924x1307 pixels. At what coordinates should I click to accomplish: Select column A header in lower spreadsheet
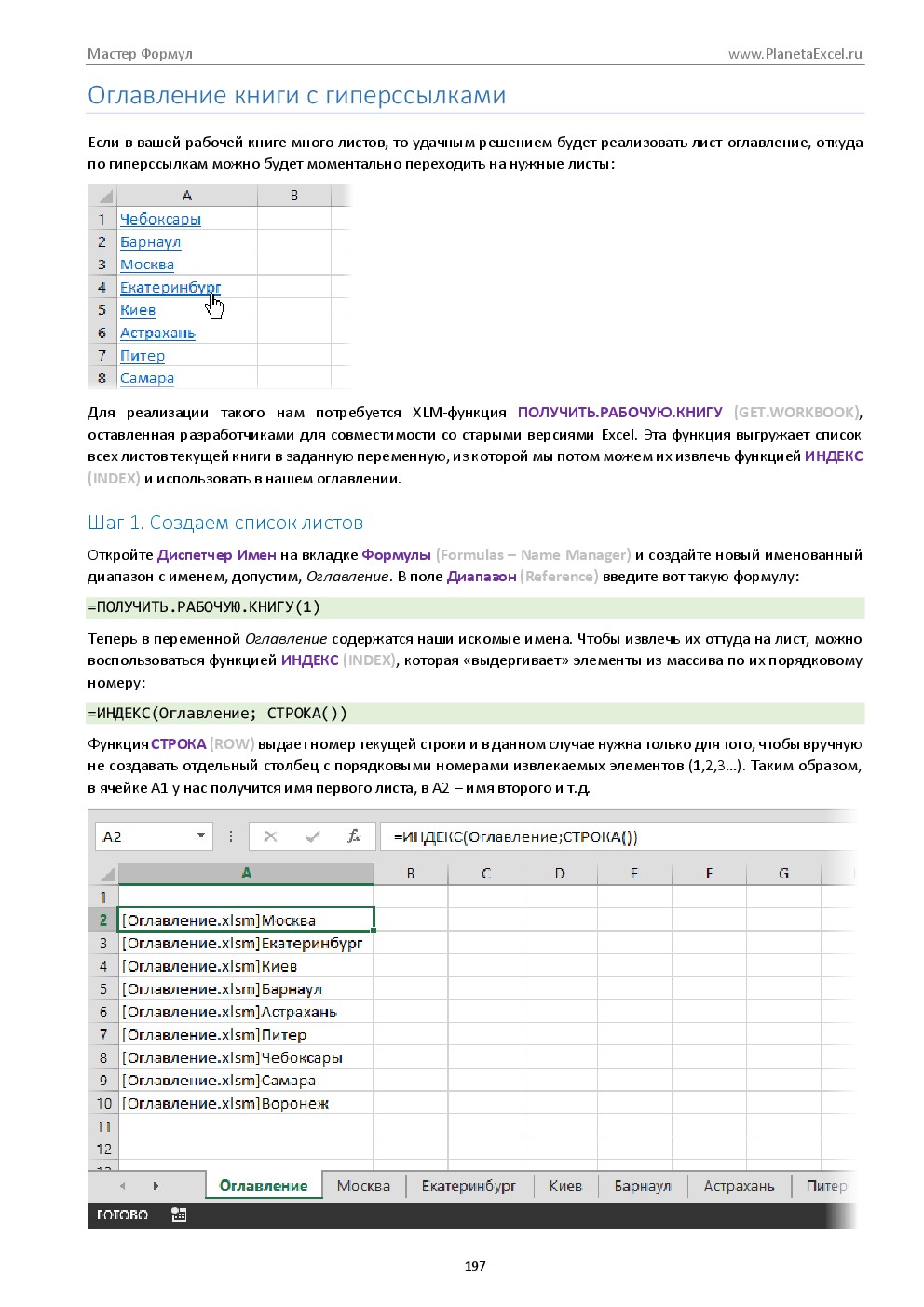point(246,874)
